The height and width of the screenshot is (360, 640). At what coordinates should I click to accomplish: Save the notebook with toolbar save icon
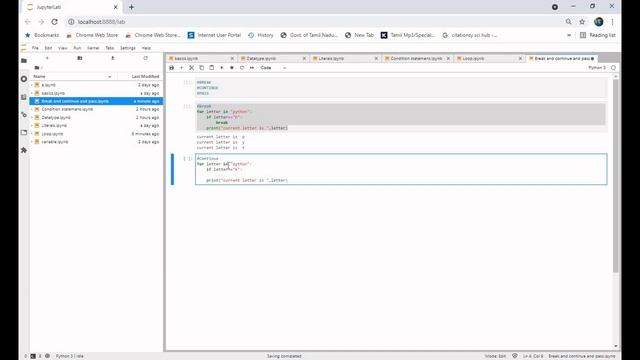(171, 68)
